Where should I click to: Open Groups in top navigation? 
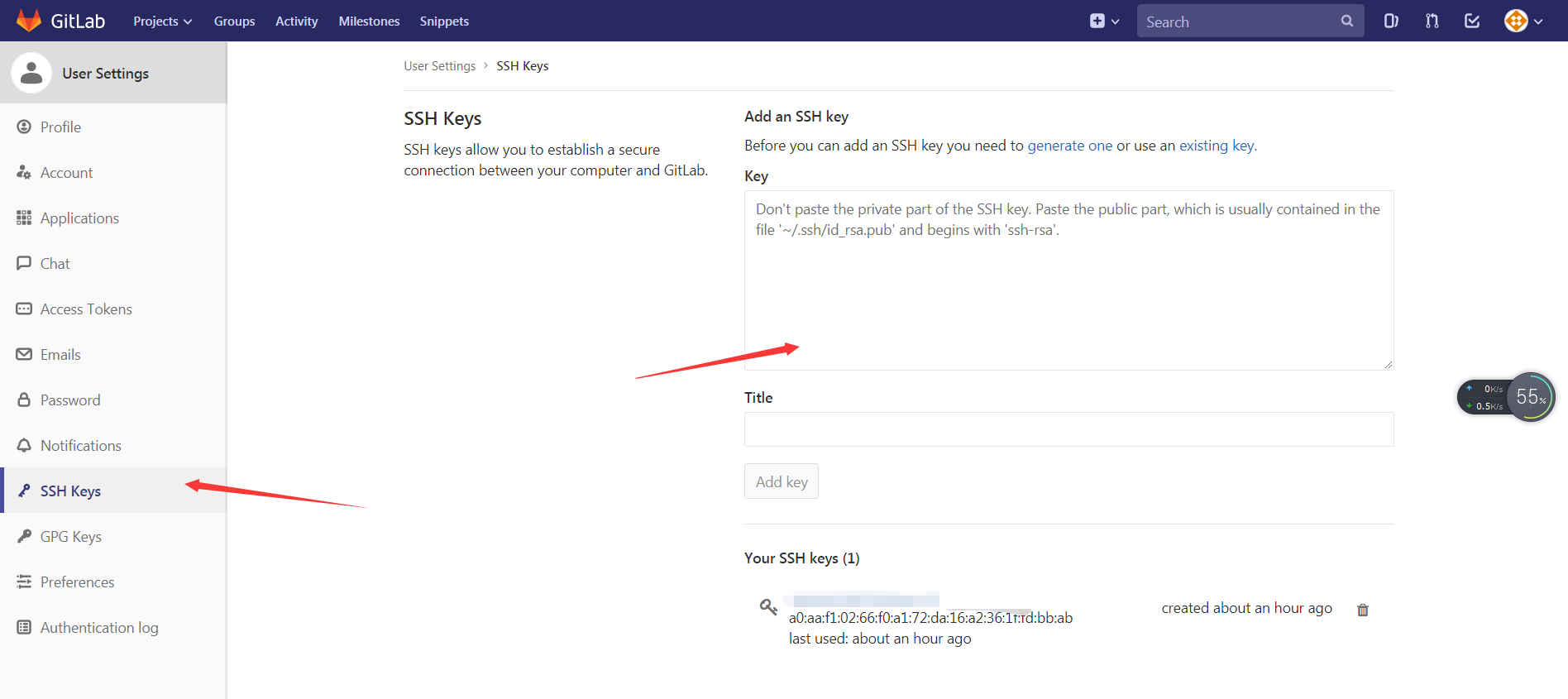(234, 22)
